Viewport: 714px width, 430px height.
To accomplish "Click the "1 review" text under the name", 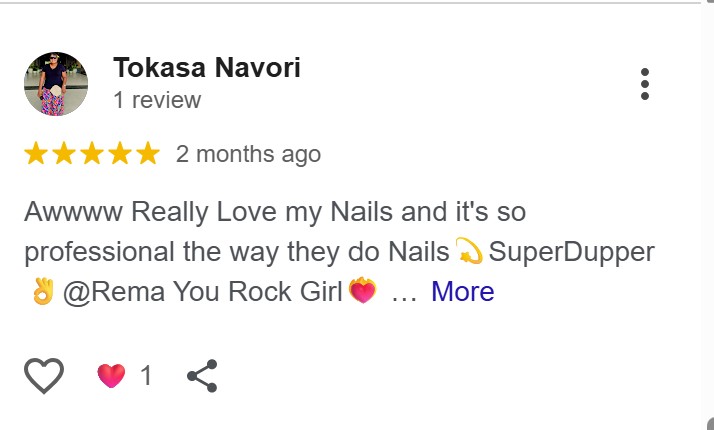I will pyautogui.click(x=157, y=100).
